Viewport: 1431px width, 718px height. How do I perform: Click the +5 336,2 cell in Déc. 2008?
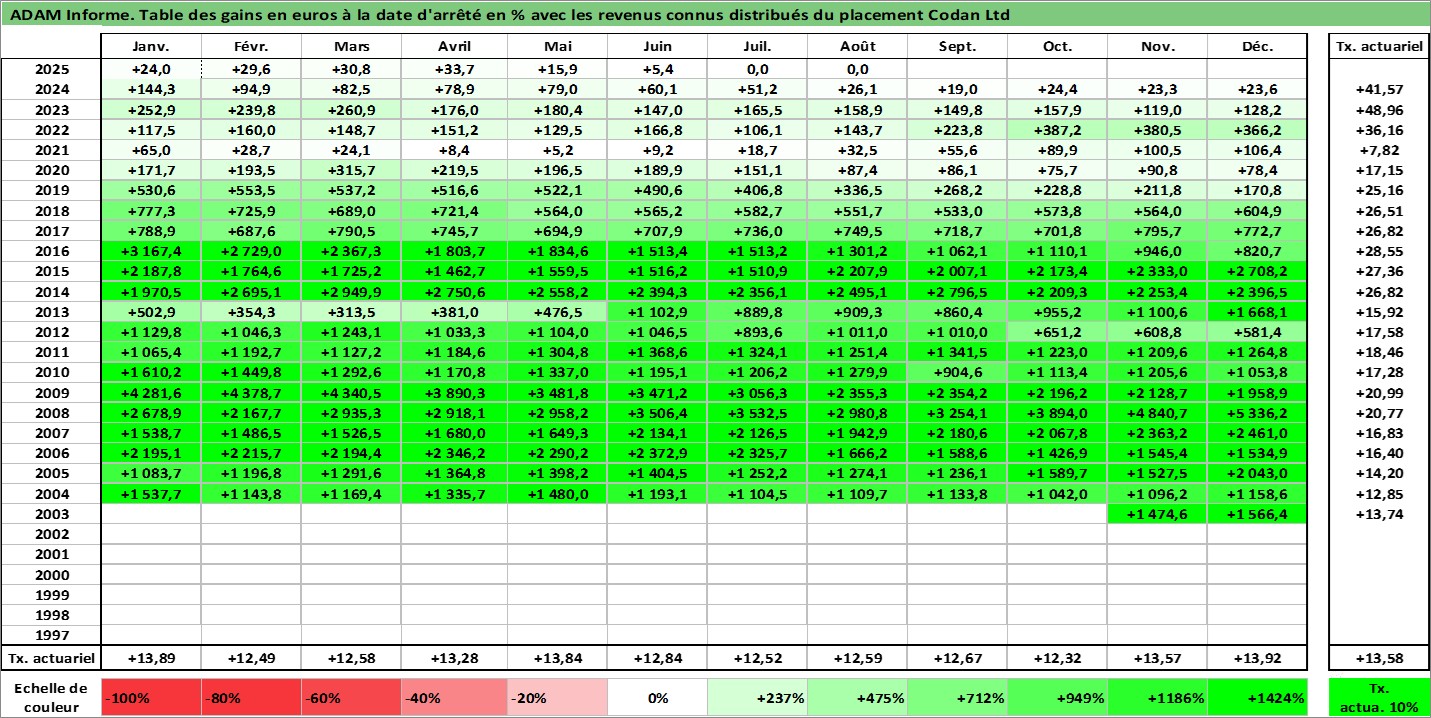tap(1257, 412)
